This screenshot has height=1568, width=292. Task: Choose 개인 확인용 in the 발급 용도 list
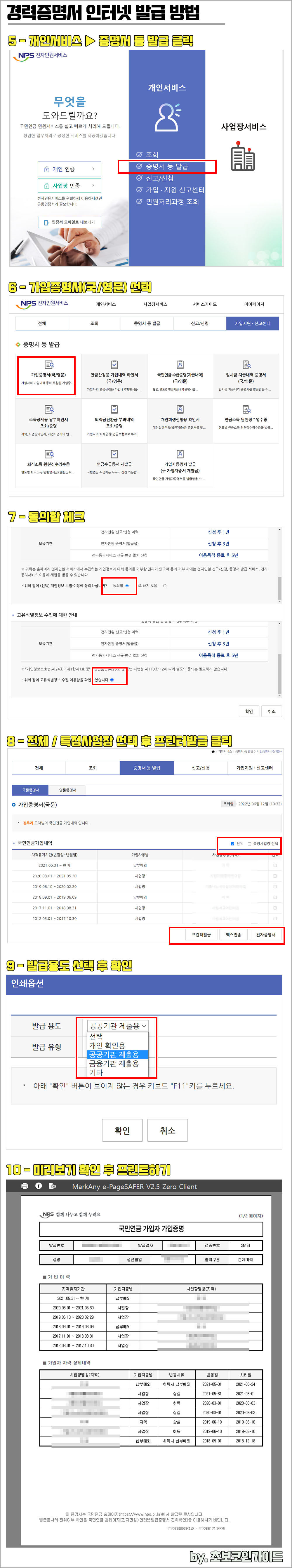pos(118,1045)
